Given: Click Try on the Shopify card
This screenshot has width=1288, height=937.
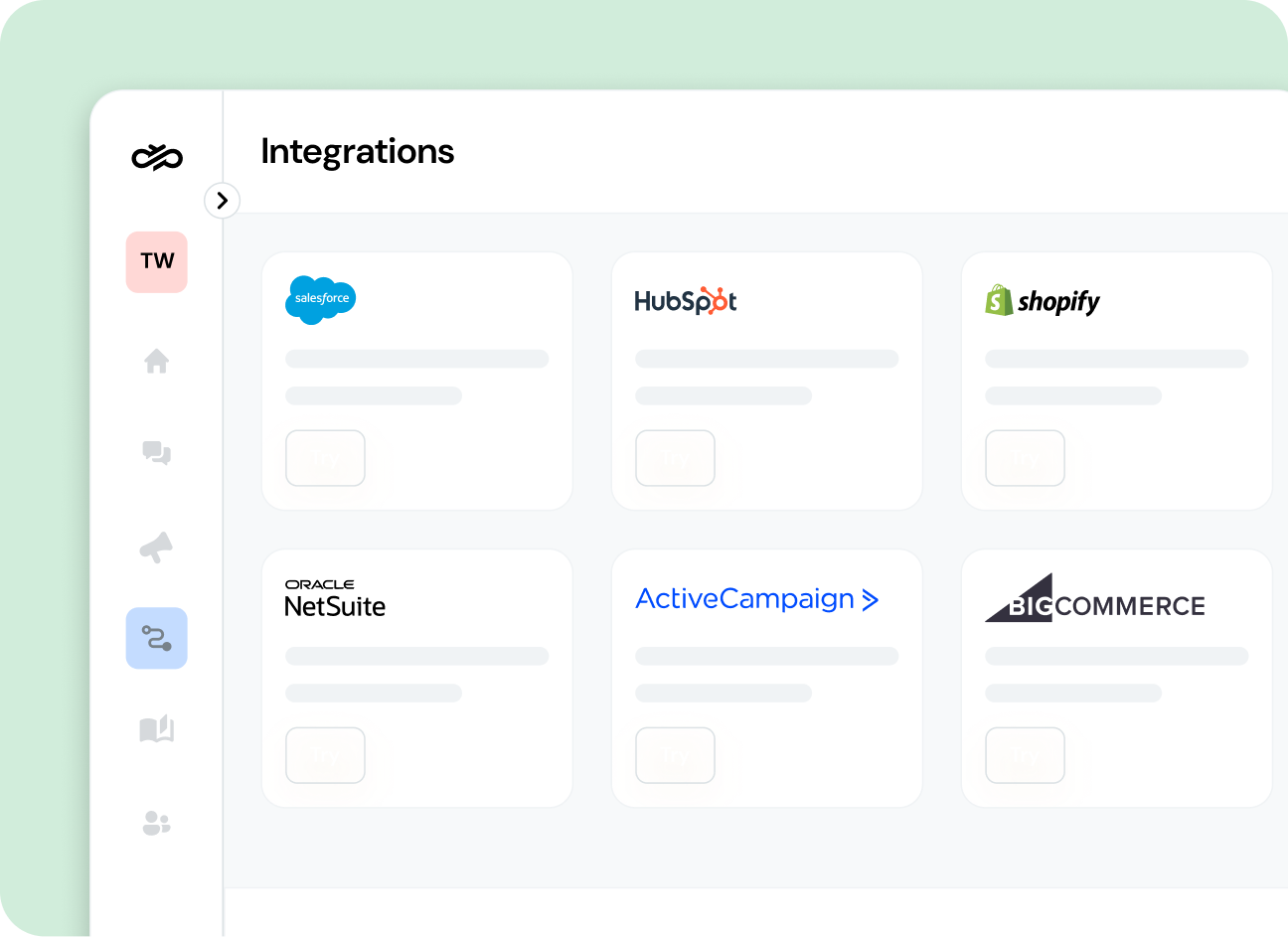Looking at the screenshot, I should pyautogui.click(x=1025, y=458).
